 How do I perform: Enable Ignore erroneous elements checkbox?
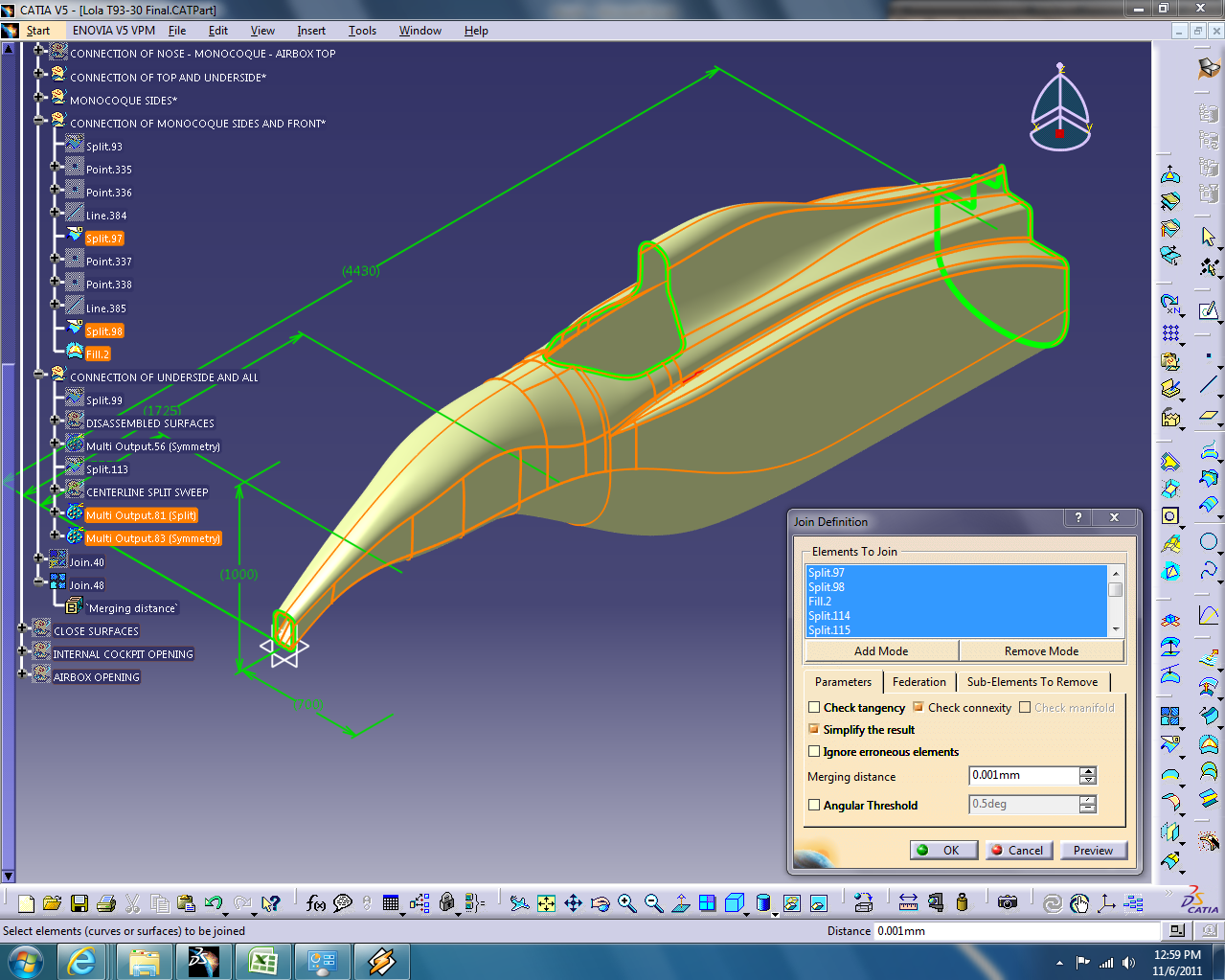pyautogui.click(x=814, y=752)
